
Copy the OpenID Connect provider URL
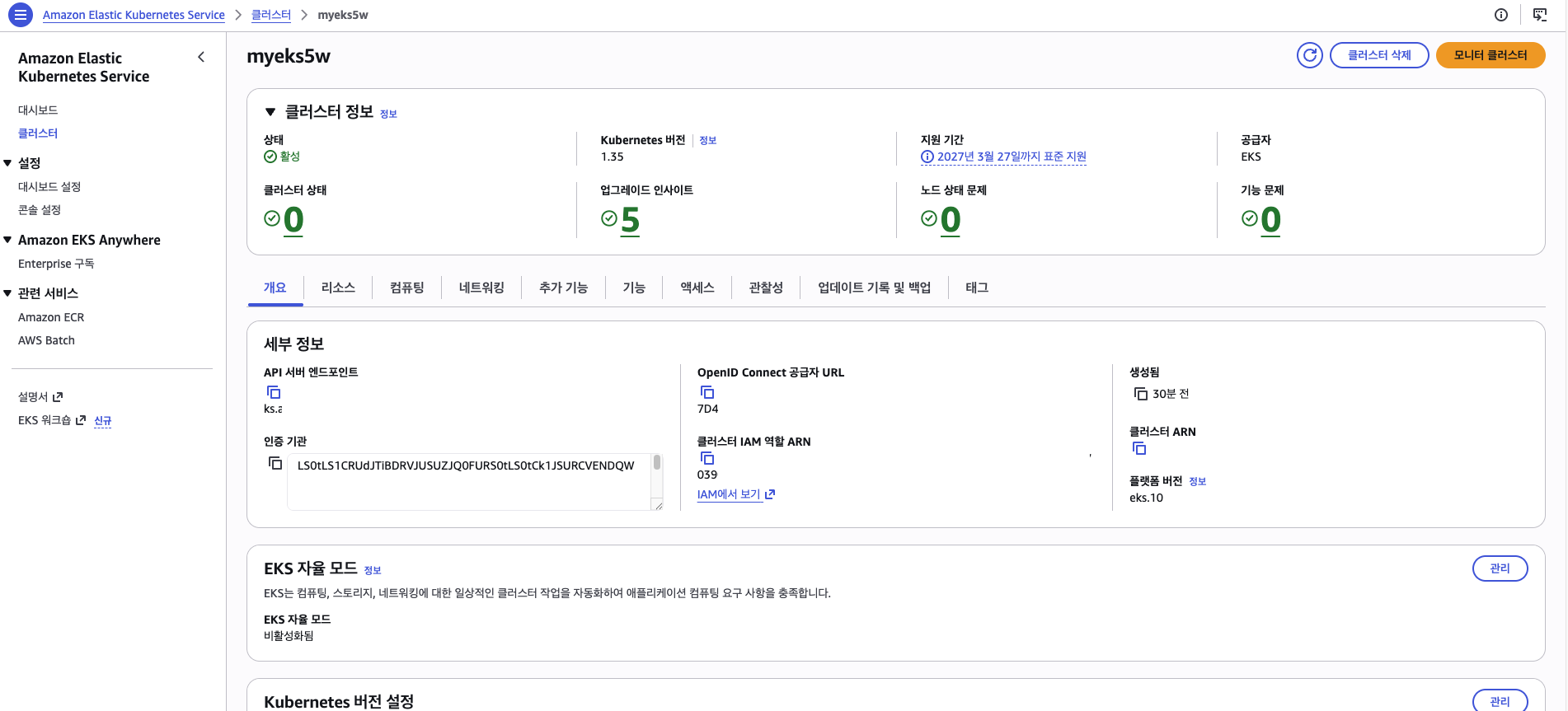click(707, 392)
